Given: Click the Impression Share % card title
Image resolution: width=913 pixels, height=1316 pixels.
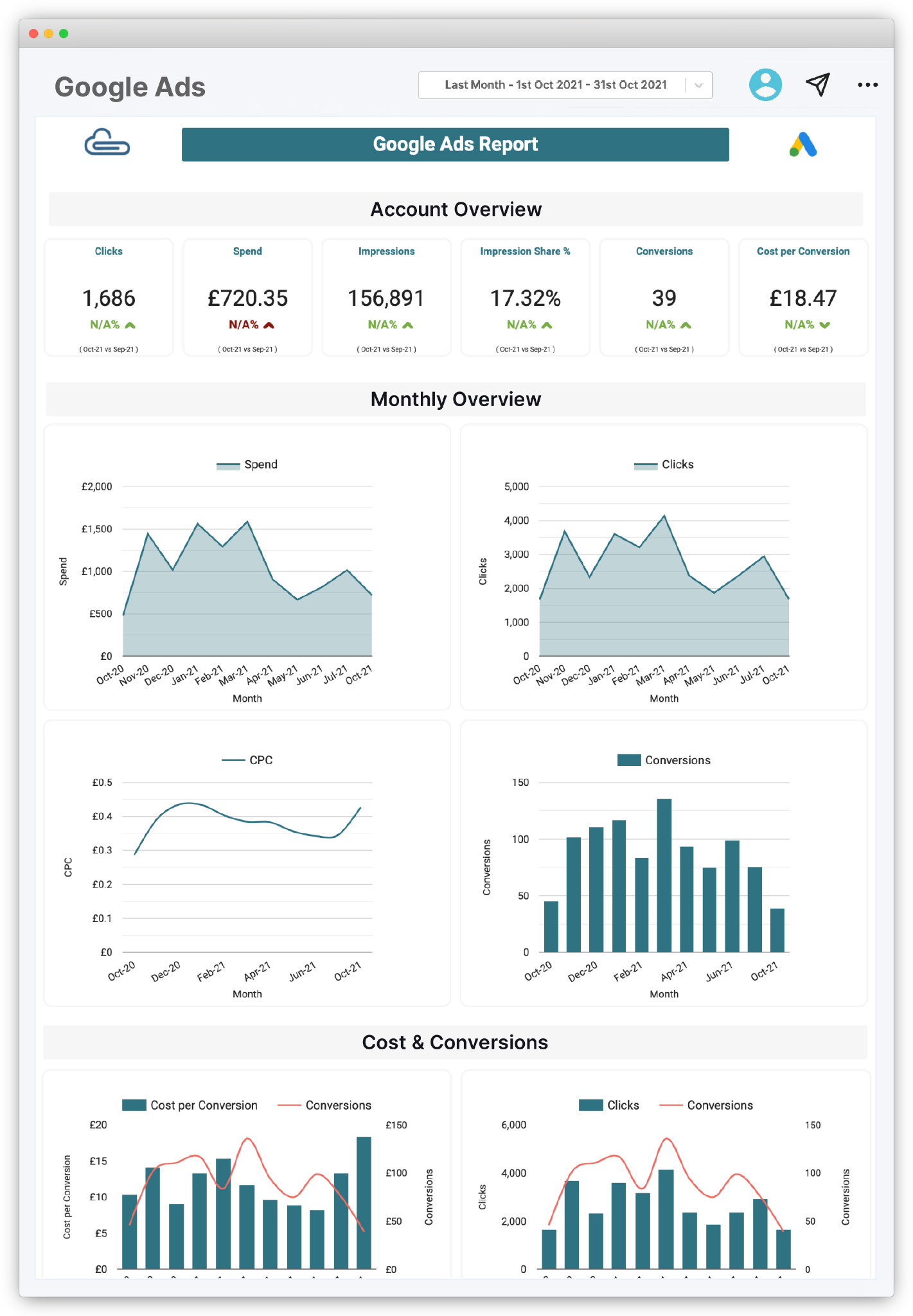Looking at the screenshot, I should point(526,251).
